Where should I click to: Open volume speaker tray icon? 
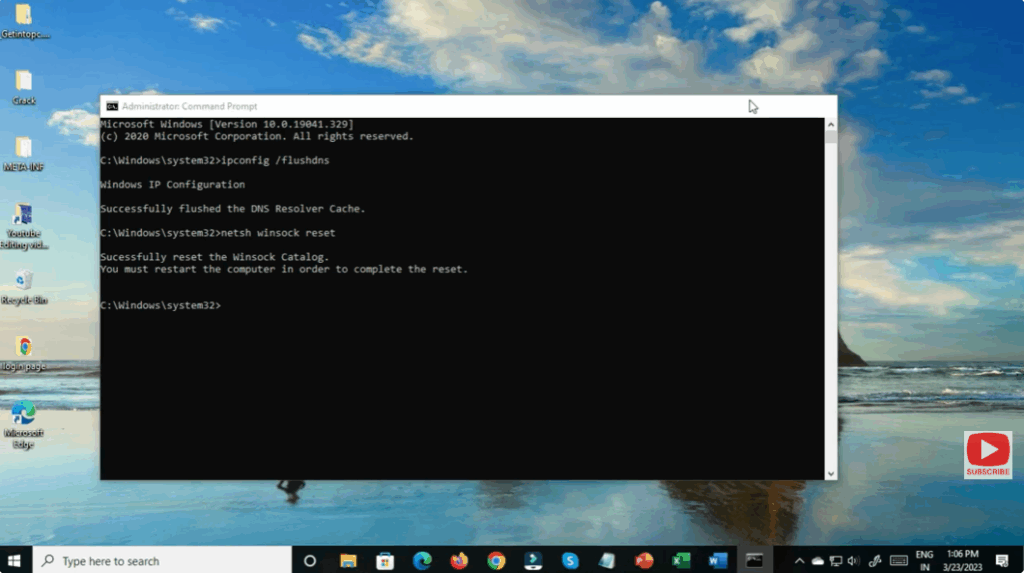(x=854, y=561)
